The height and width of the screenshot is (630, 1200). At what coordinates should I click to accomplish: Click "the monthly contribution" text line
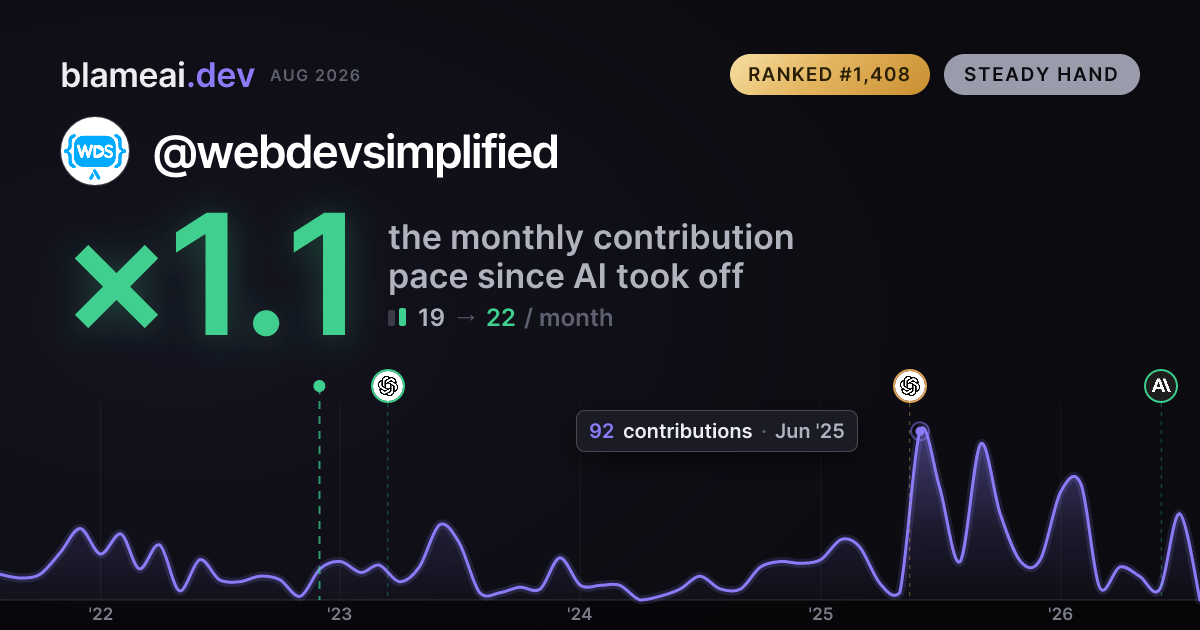(x=591, y=238)
